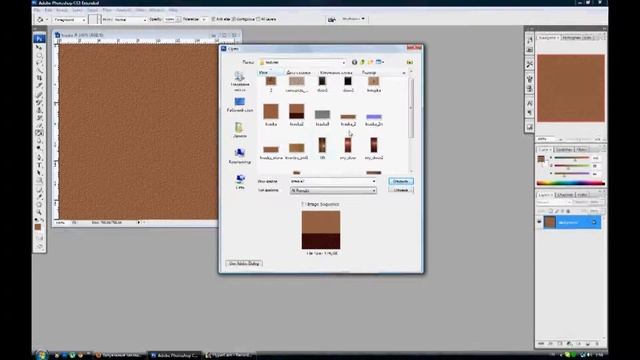This screenshot has width=640, height=360.
Task: Select the Crop tool in the toolbox
Action: coord(39,78)
